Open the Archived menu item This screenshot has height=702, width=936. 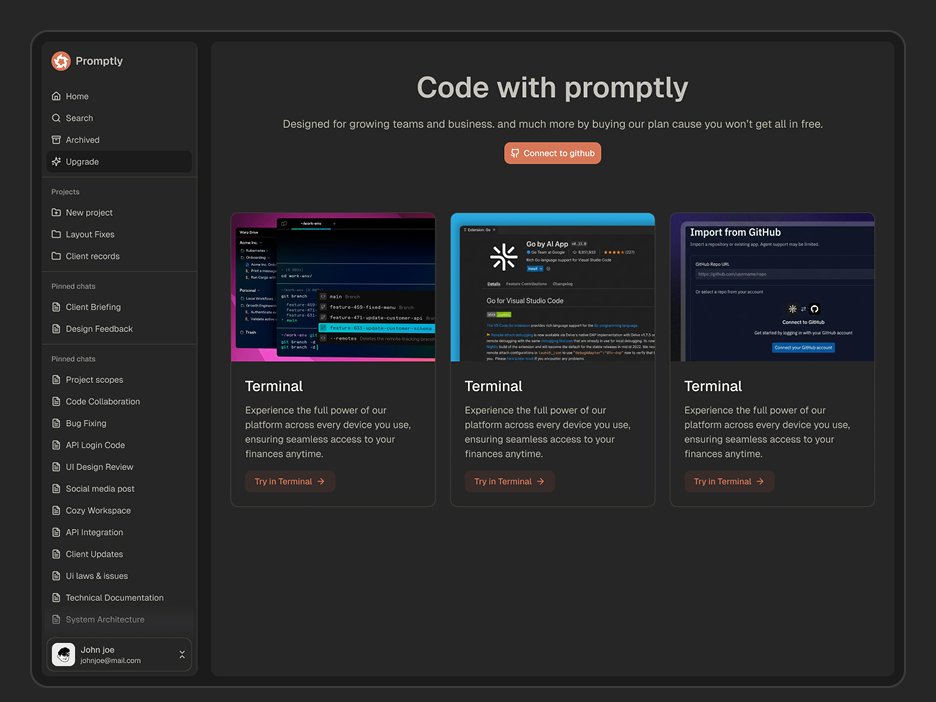click(119, 140)
